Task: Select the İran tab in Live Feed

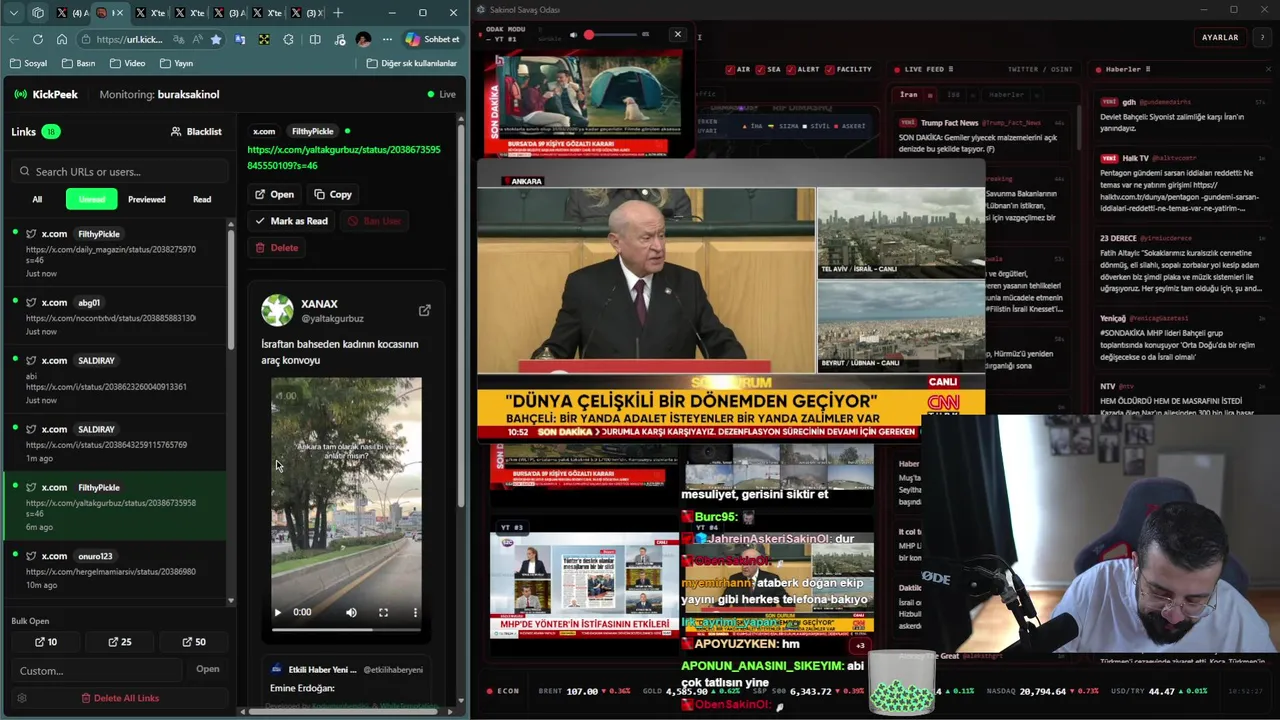Action: pyautogui.click(x=908, y=95)
